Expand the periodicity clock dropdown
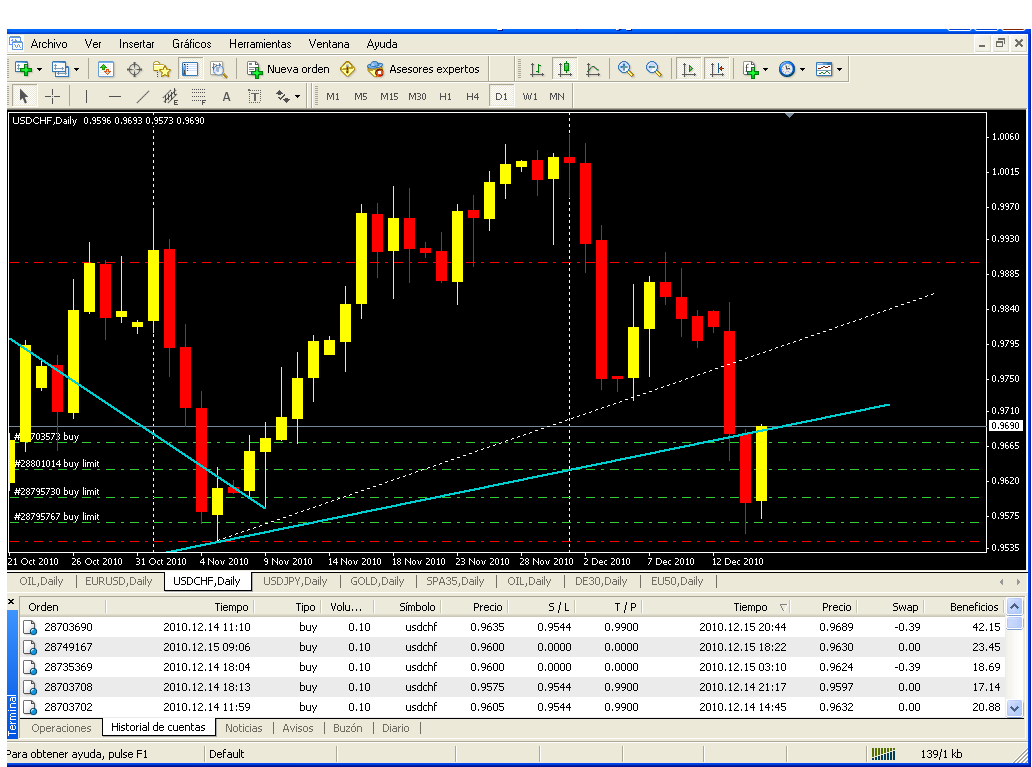 (790, 69)
